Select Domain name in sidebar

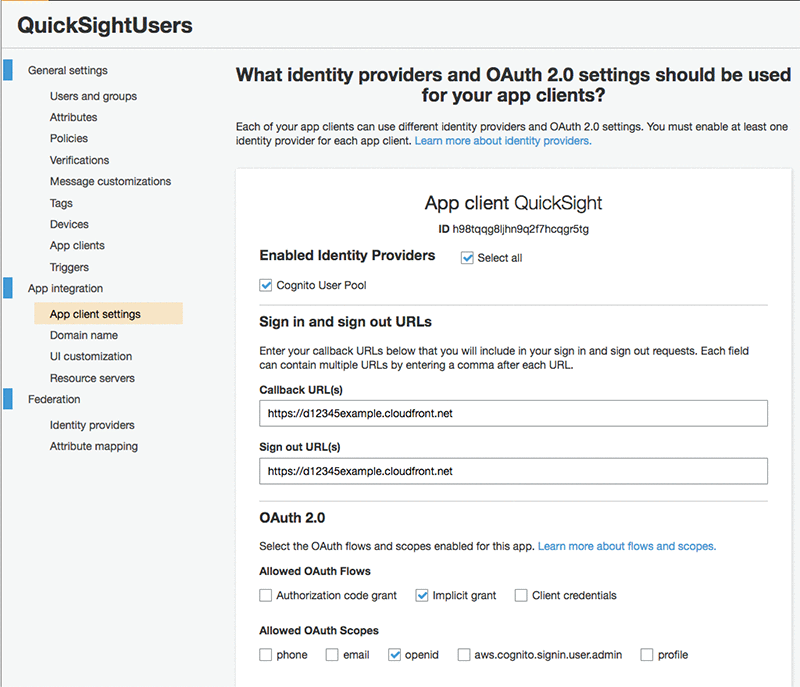click(84, 335)
